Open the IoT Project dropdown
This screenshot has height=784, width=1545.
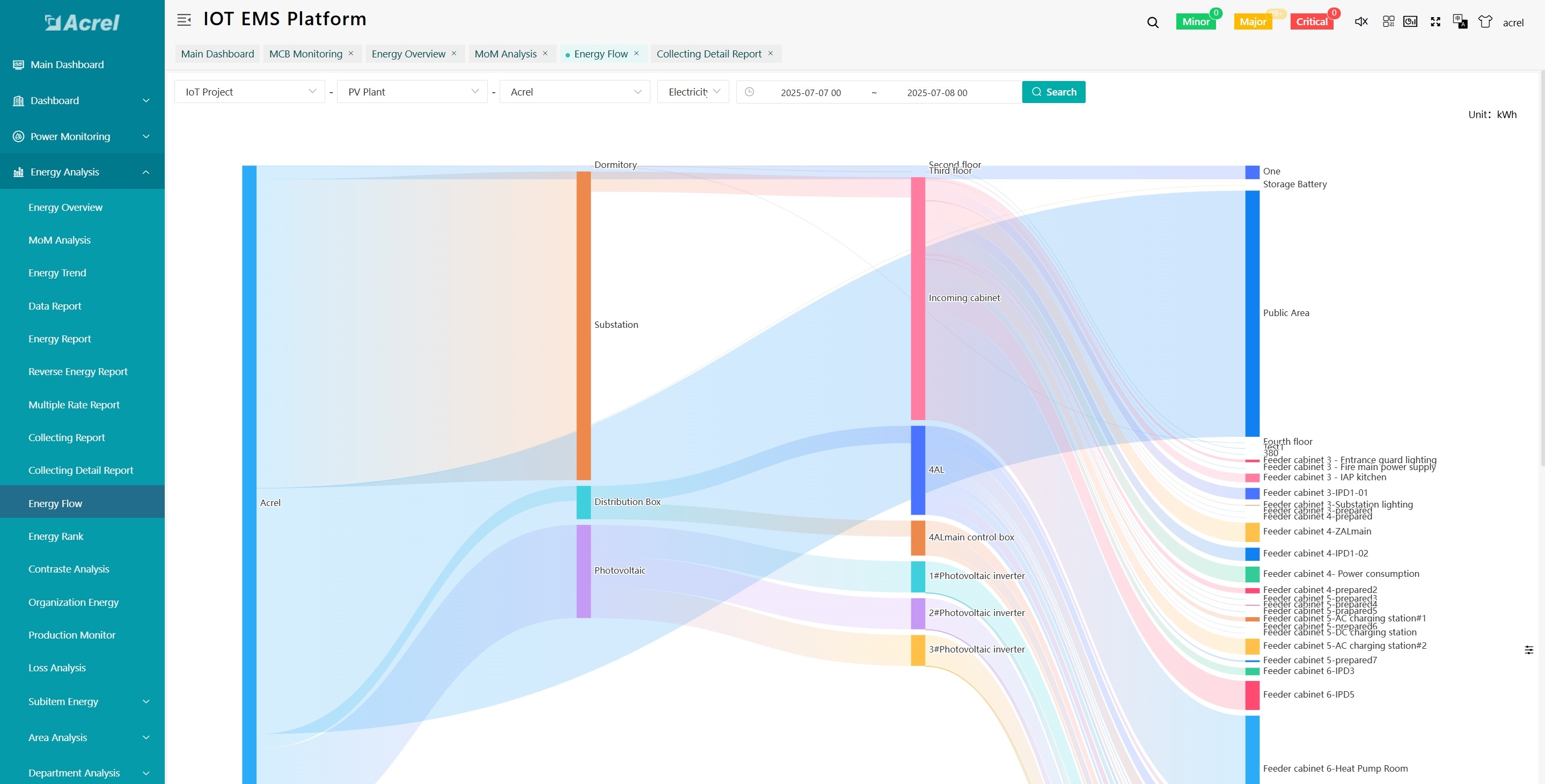pos(250,92)
